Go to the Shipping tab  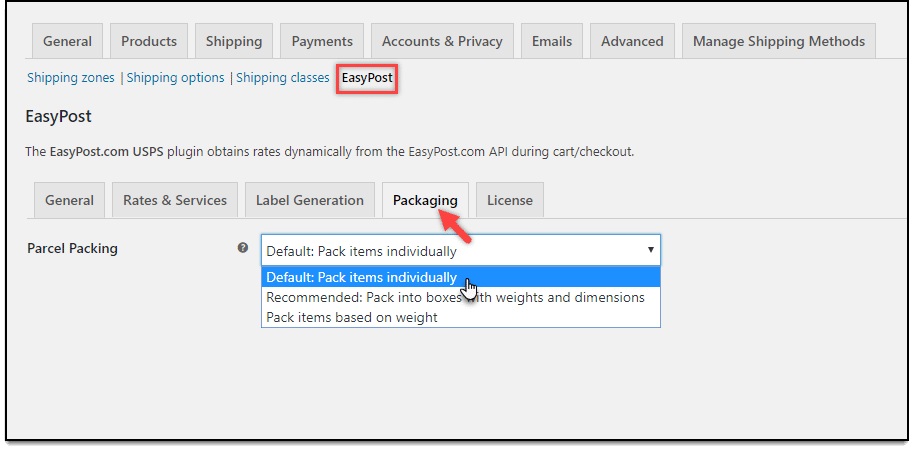pos(234,41)
